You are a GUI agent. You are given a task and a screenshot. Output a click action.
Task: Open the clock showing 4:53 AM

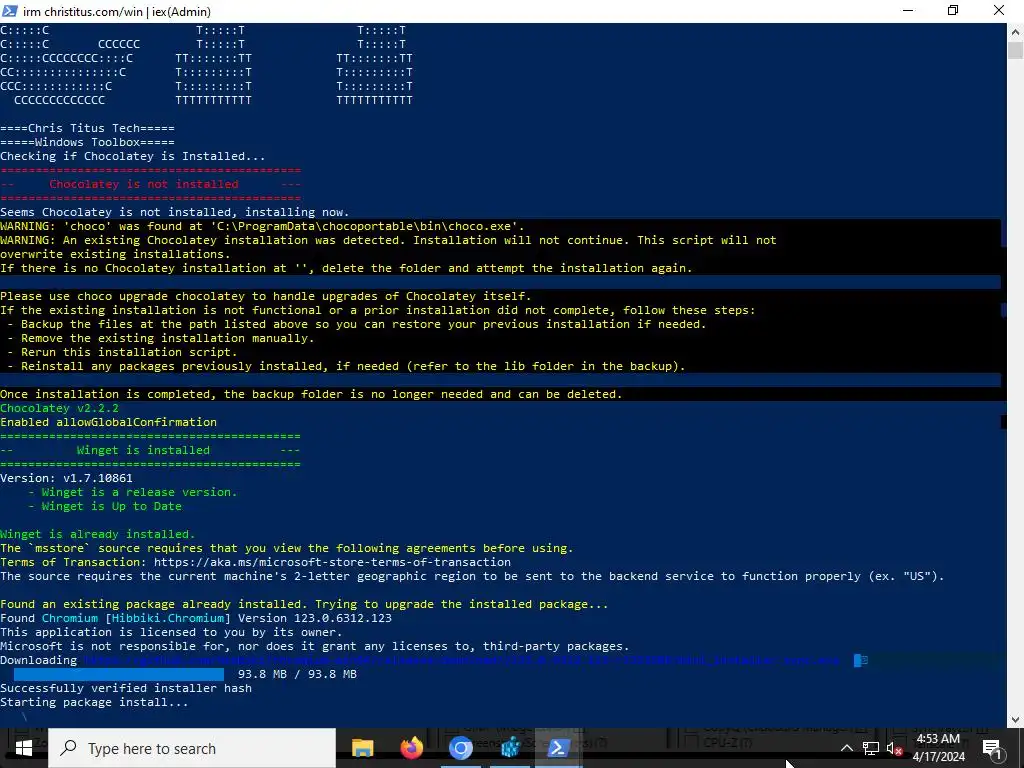(x=938, y=748)
